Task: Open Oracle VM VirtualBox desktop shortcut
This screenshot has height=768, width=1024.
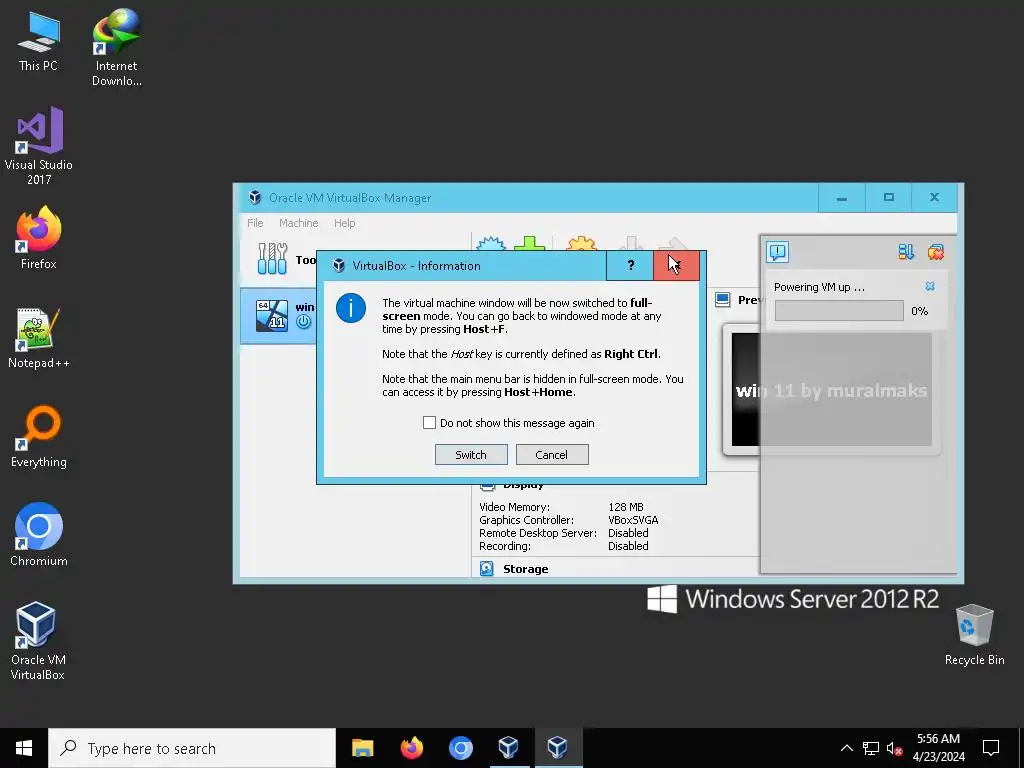Action: pyautogui.click(x=37, y=641)
